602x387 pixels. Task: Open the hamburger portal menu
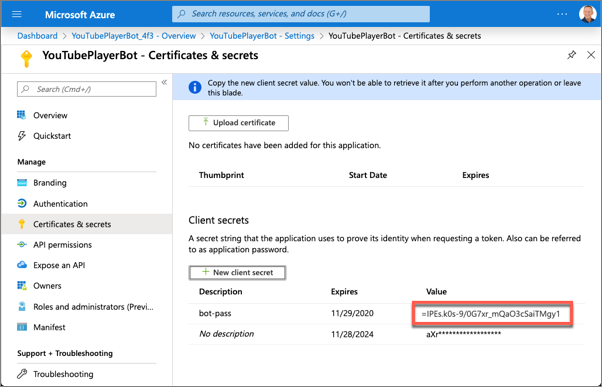(17, 14)
